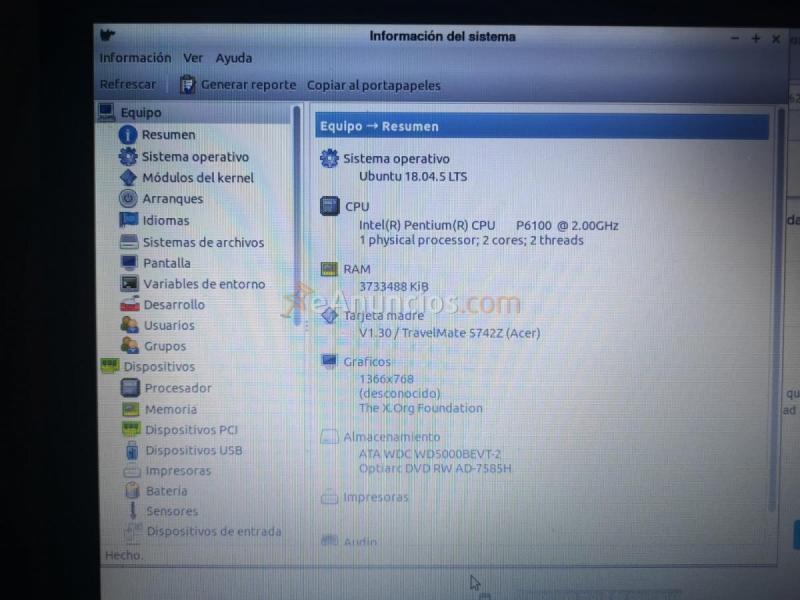Select the Sistema operativo sidebar icon
This screenshot has width=800, height=600.
(129, 157)
